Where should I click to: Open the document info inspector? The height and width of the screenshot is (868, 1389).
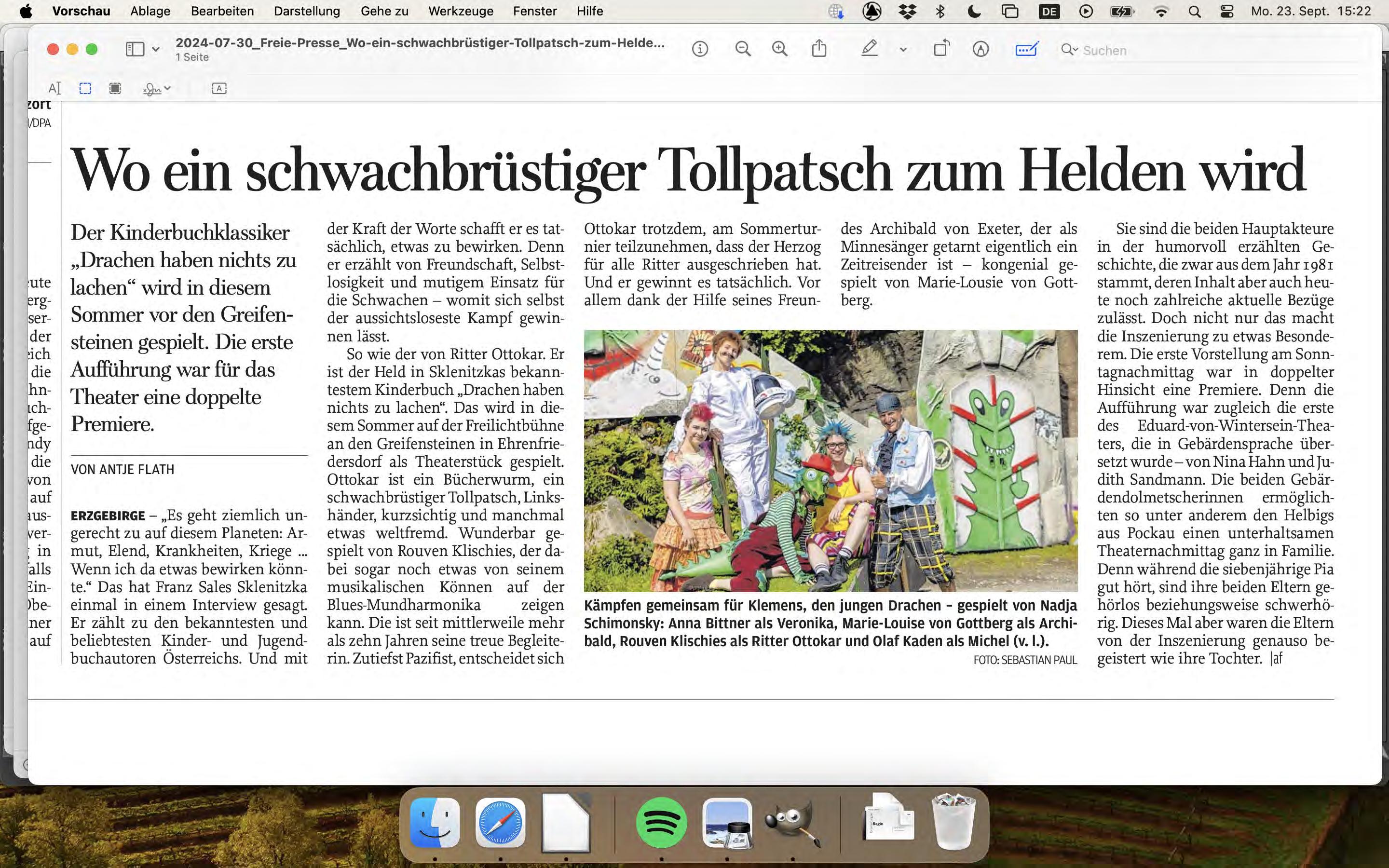click(x=700, y=49)
